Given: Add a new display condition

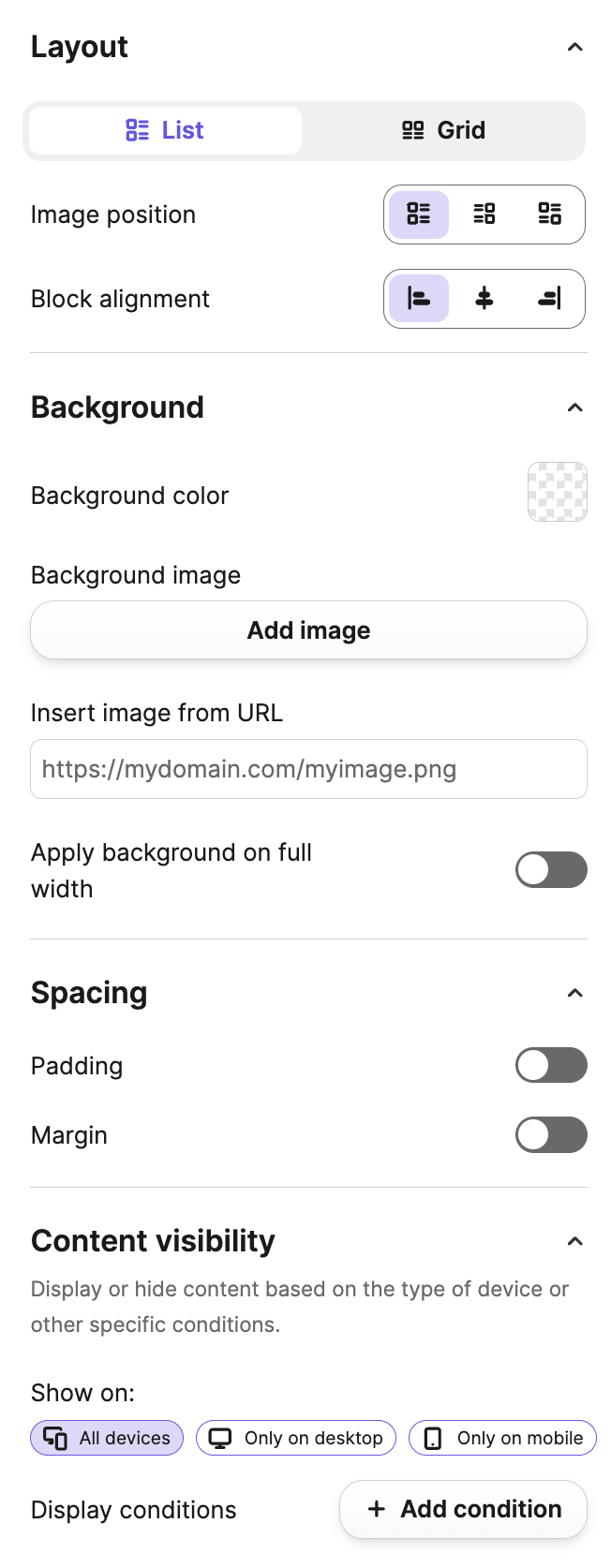Looking at the screenshot, I should [x=463, y=1509].
